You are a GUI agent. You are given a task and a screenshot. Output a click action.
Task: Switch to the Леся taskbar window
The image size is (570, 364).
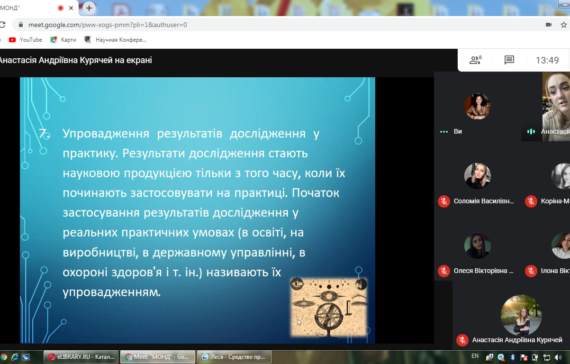coord(234,357)
